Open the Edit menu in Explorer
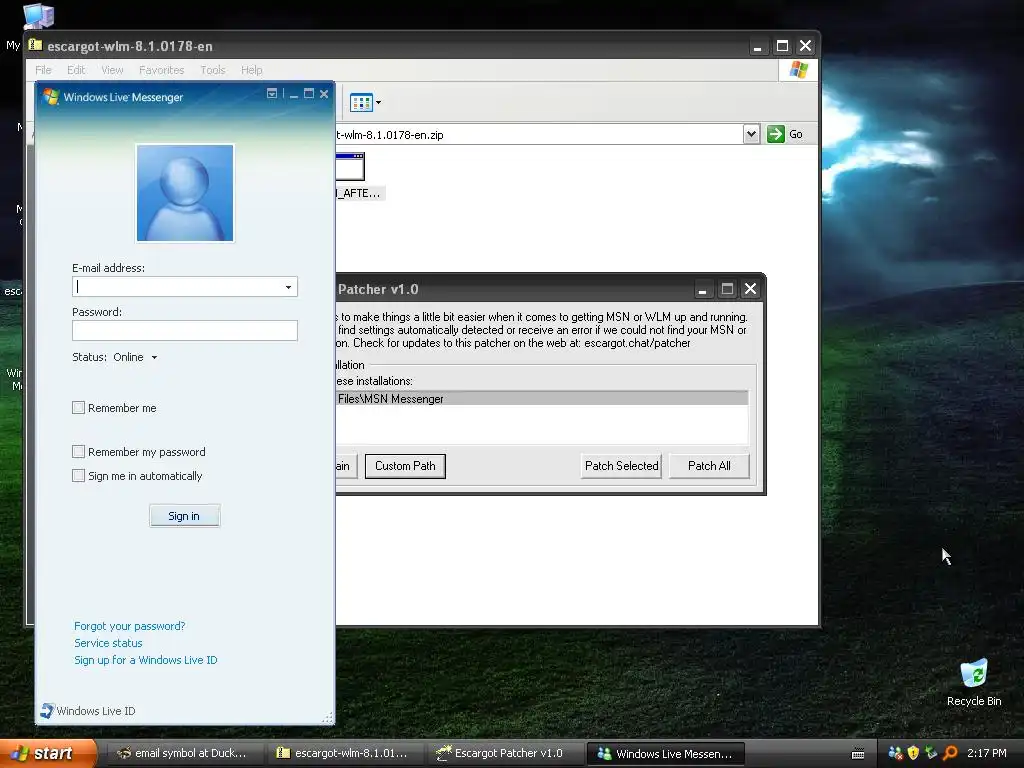The image size is (1024, 768). [76, 70]
